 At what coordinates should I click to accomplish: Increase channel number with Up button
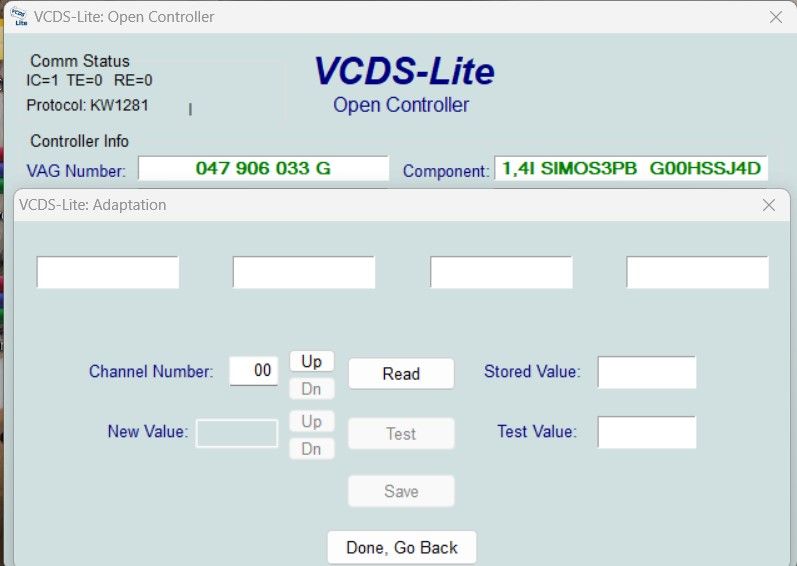pyautogui.click(x=312, y=361)
